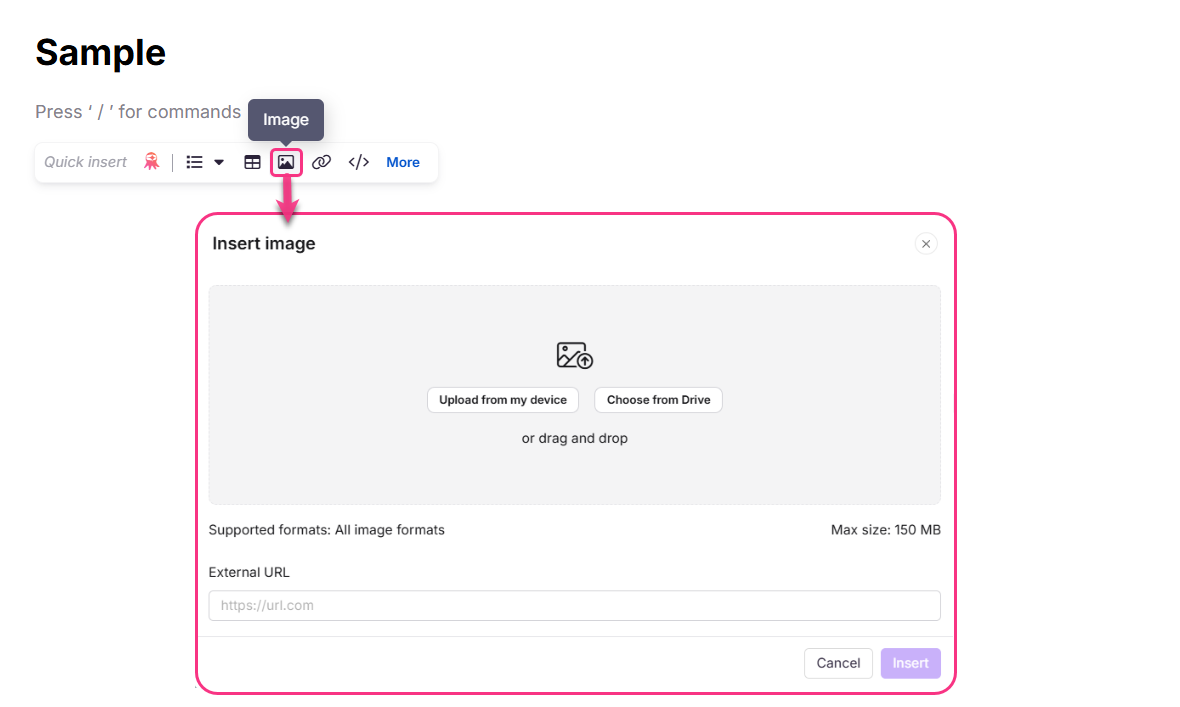
Task: Close the Insert image dialog
Action: (x=925, y=243)
